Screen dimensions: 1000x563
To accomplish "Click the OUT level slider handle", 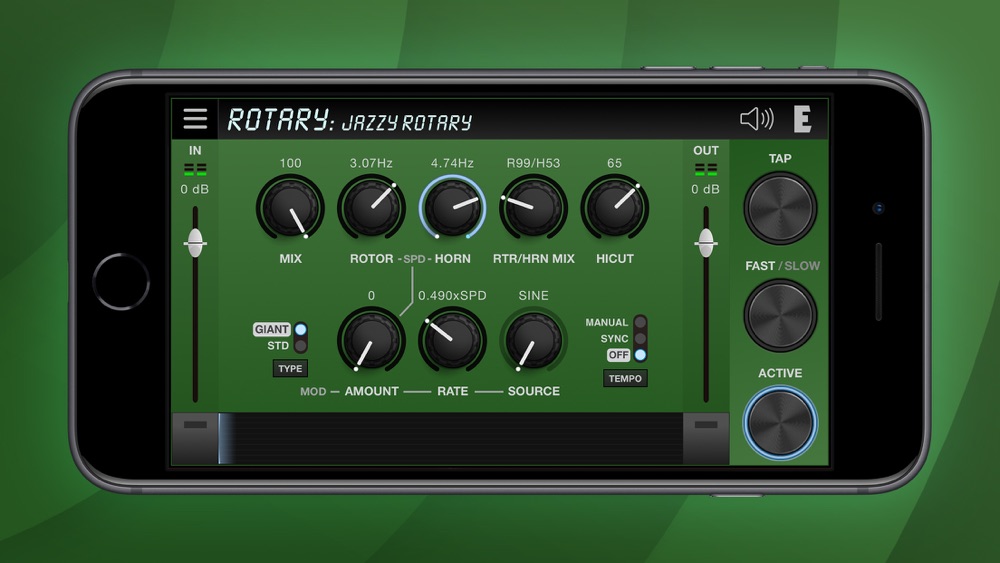I will click(705, 242).
